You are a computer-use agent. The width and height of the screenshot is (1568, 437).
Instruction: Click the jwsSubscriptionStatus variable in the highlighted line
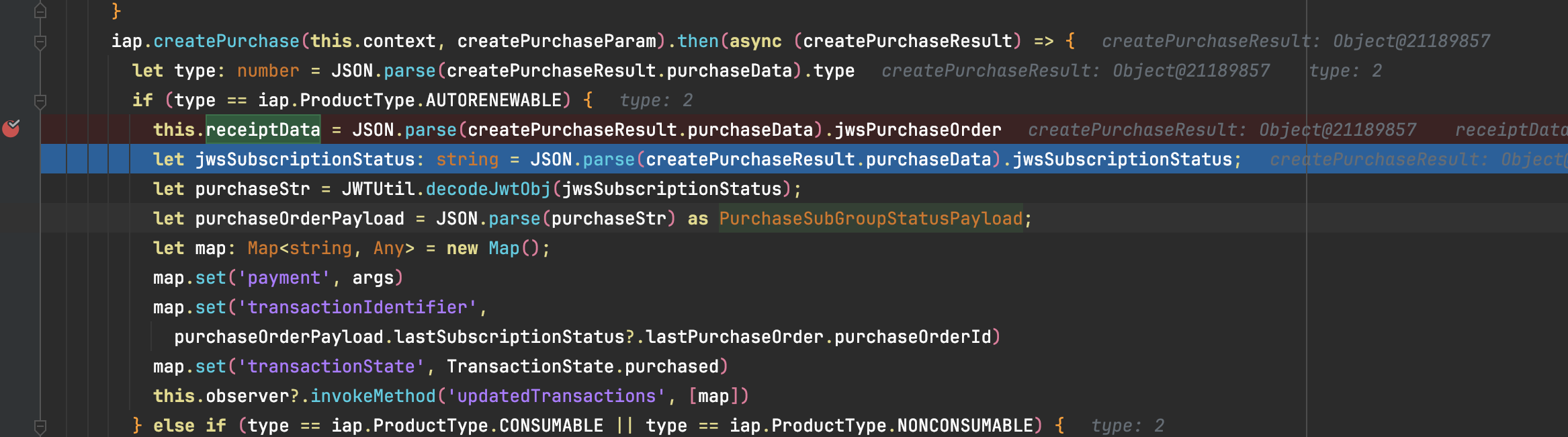point(304,159)
